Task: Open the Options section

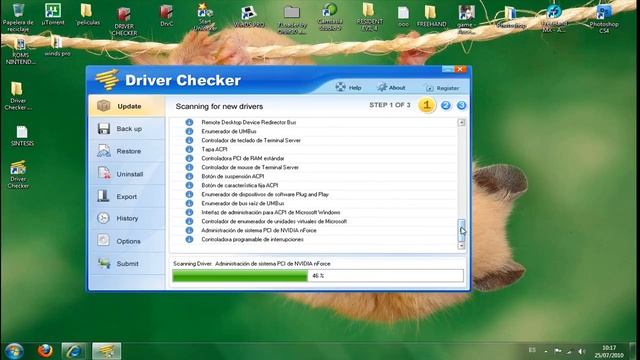Action: coord(127,241)
